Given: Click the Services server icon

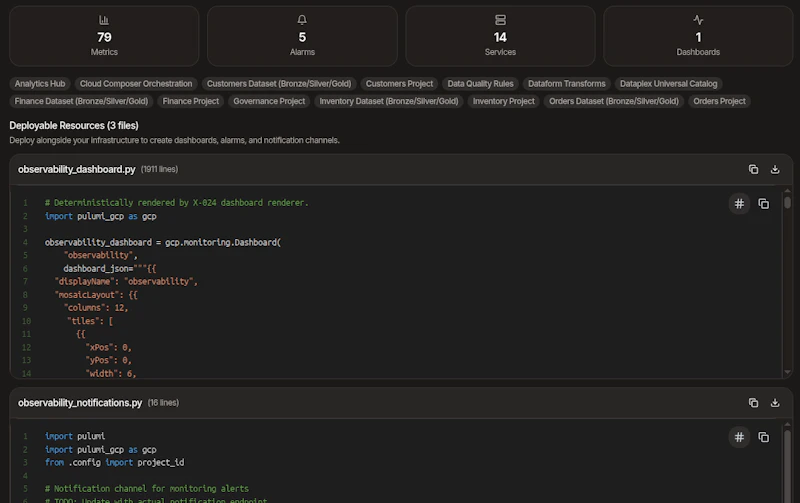Looking at the screenshot, I should click(500, 20).
